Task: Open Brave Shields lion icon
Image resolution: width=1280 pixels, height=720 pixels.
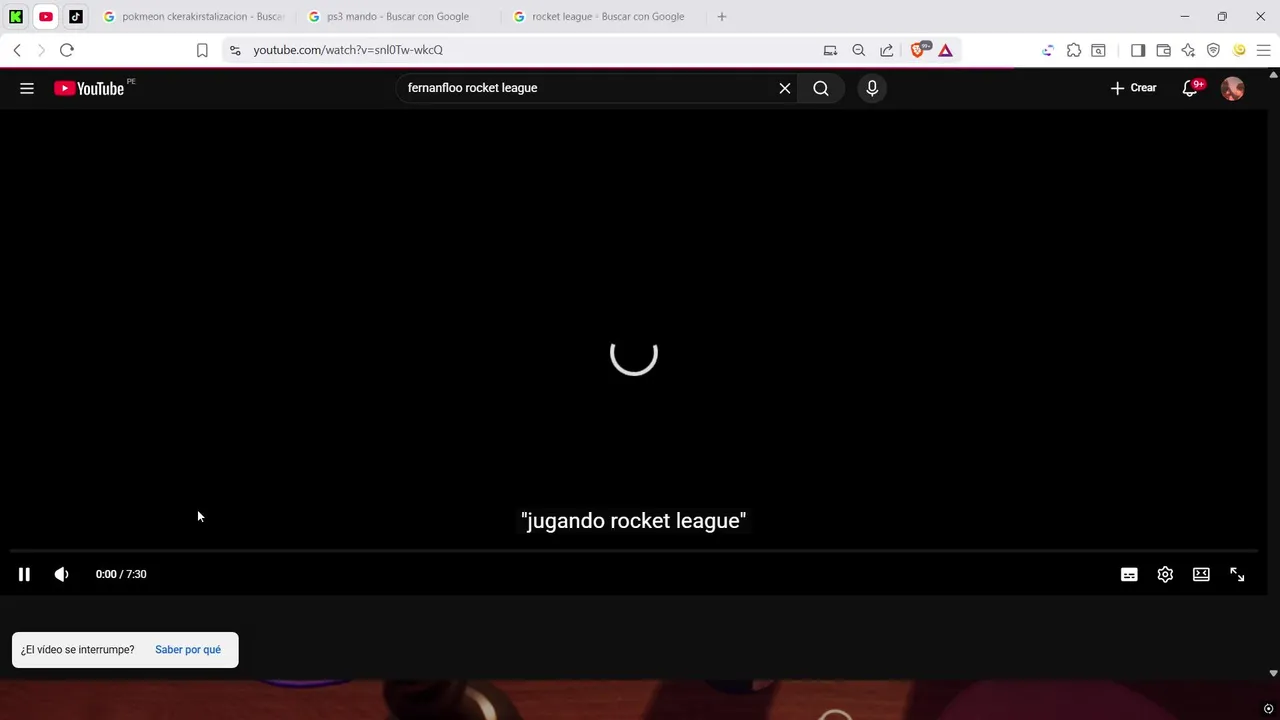Action: (920, 50)
